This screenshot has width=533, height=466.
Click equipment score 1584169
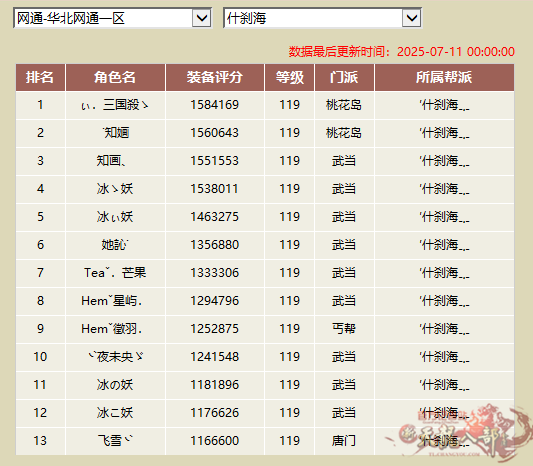pyautogui.click(x=214, y=105)
